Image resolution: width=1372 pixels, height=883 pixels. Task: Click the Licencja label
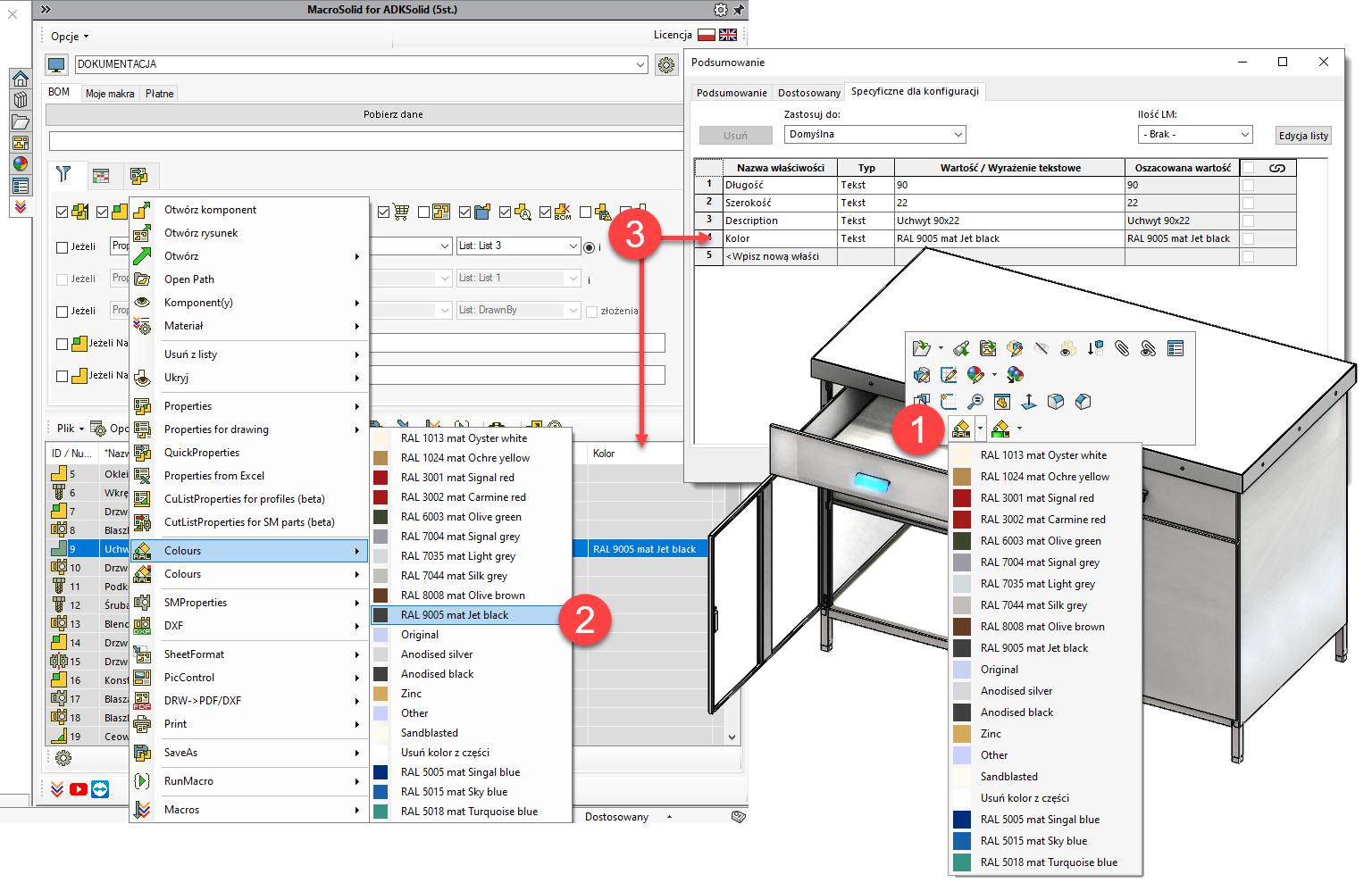click(673, 35)
